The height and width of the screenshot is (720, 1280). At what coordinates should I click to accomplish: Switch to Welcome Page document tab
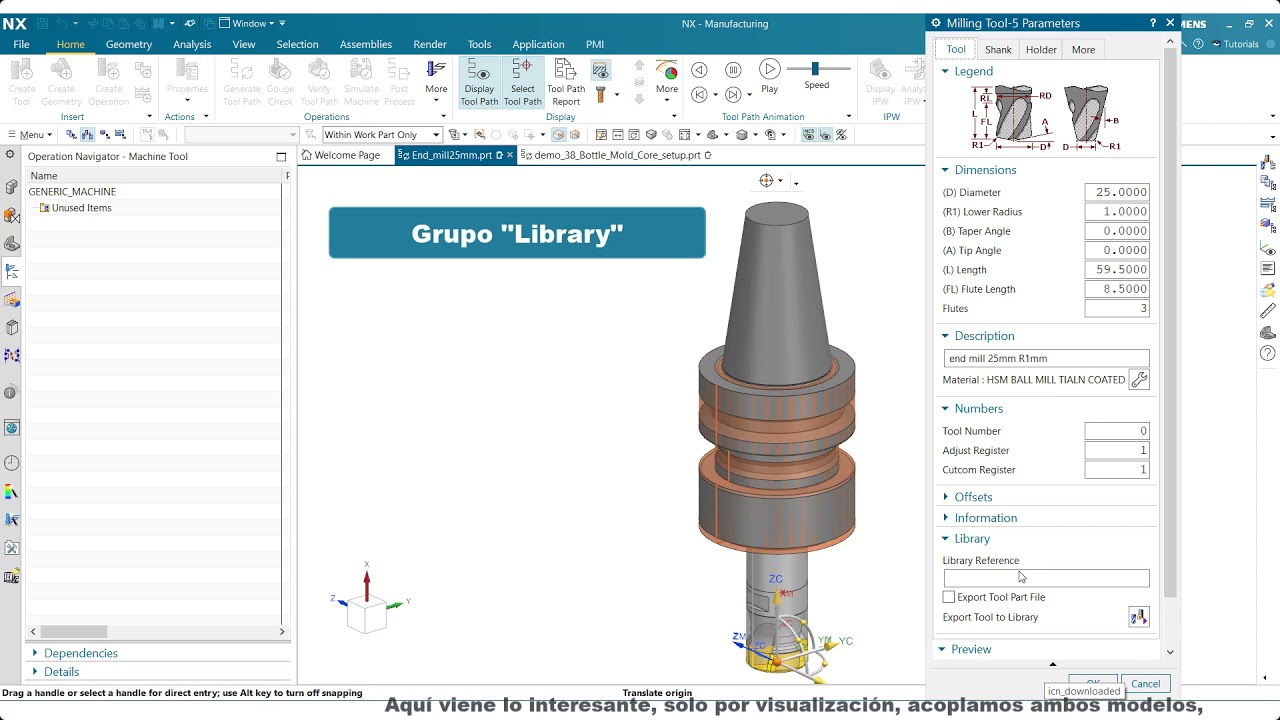[x=339, y=155]
